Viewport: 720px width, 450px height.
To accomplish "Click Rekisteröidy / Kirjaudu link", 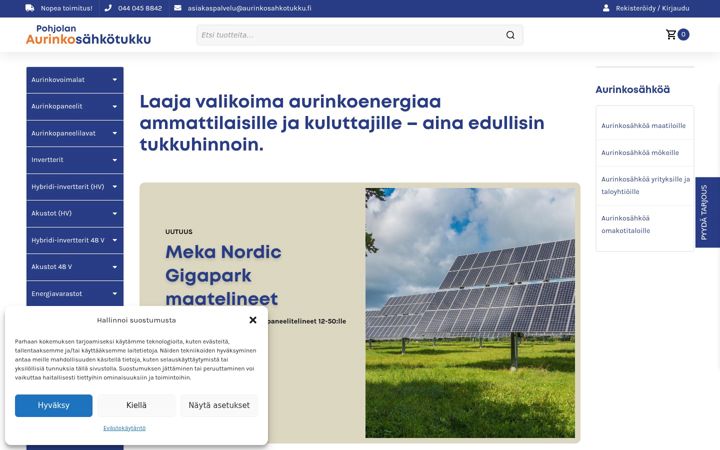I will (x=652, y=8).
